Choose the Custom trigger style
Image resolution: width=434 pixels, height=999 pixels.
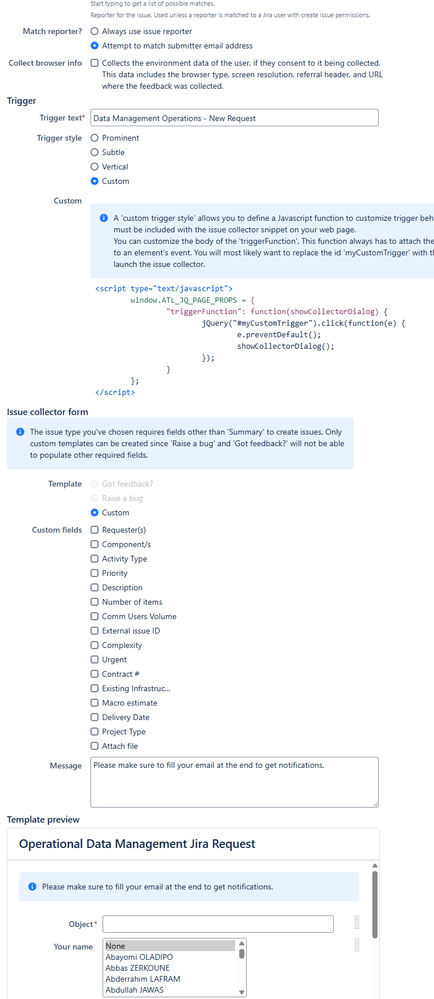pyautogui.click(x=95, y=181)
